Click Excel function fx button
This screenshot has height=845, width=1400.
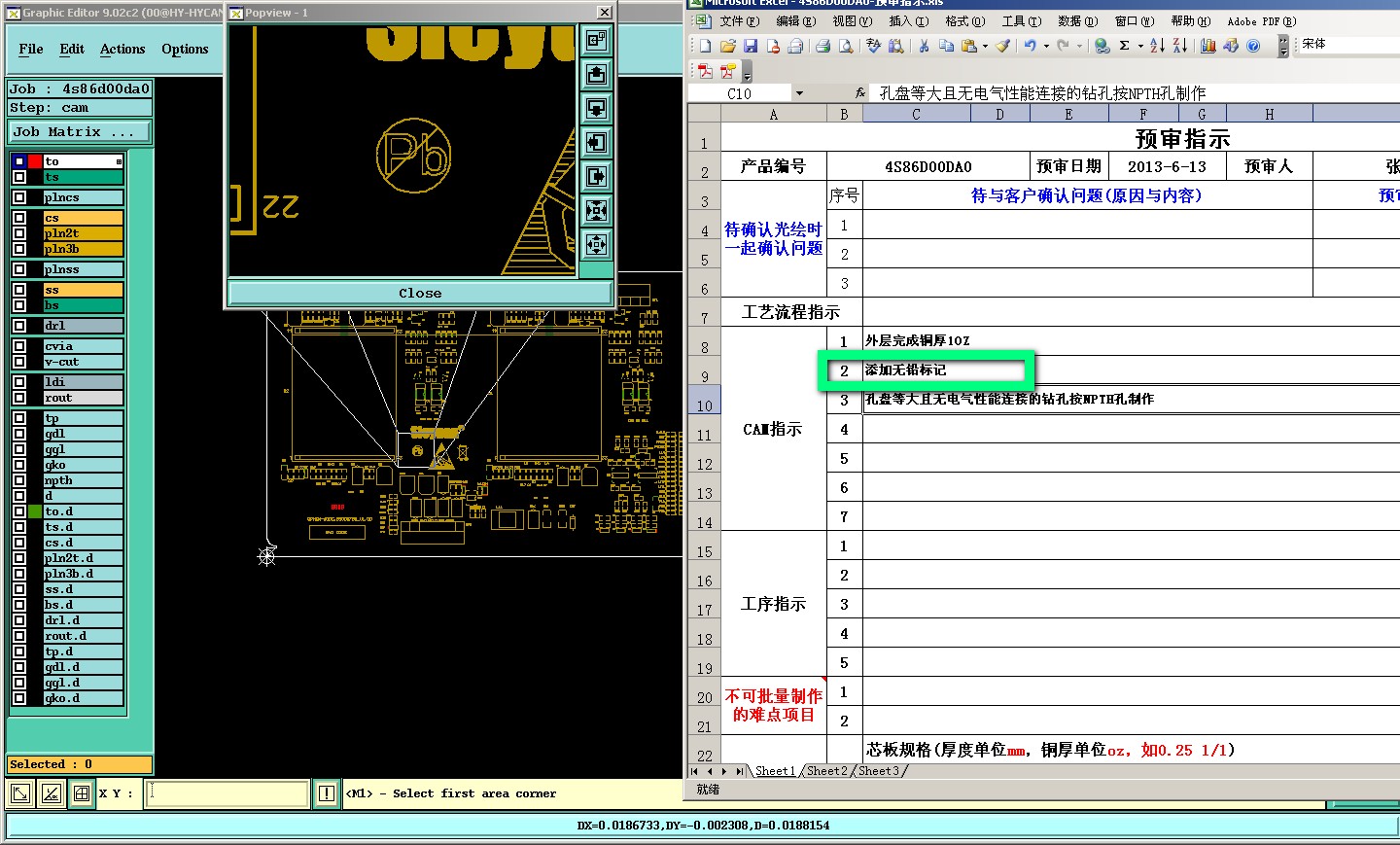(x=860, y=93)
